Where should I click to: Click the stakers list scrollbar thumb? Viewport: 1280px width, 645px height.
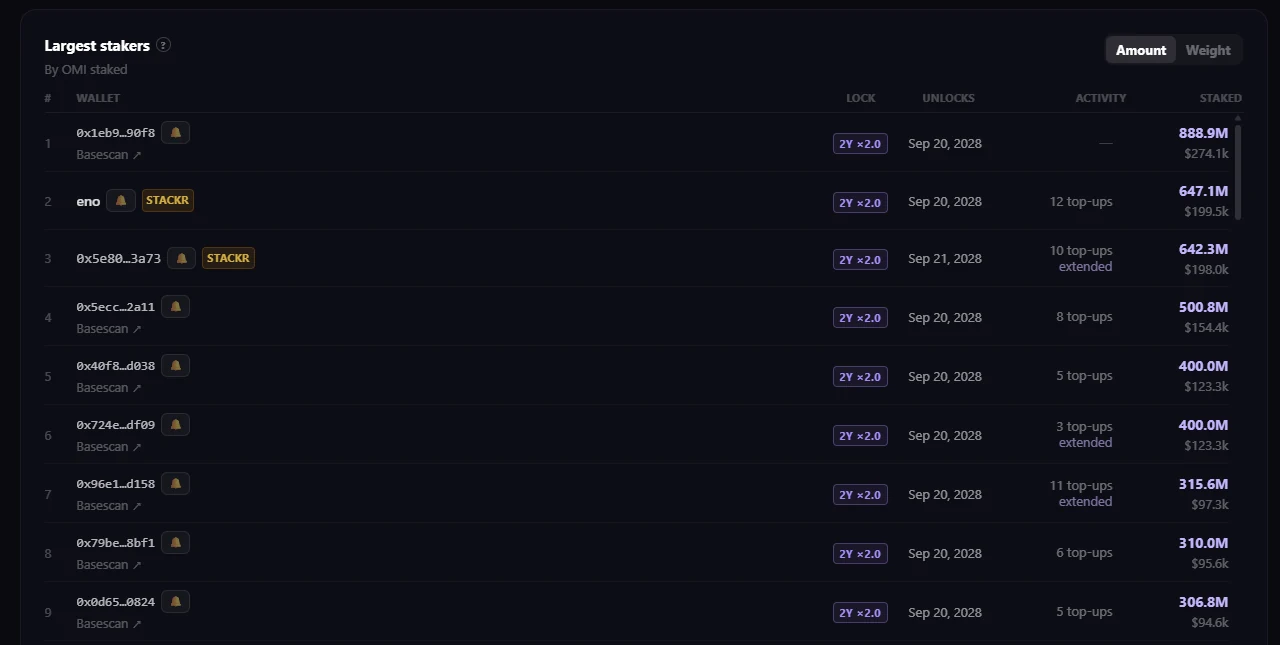click(1238, 172)
